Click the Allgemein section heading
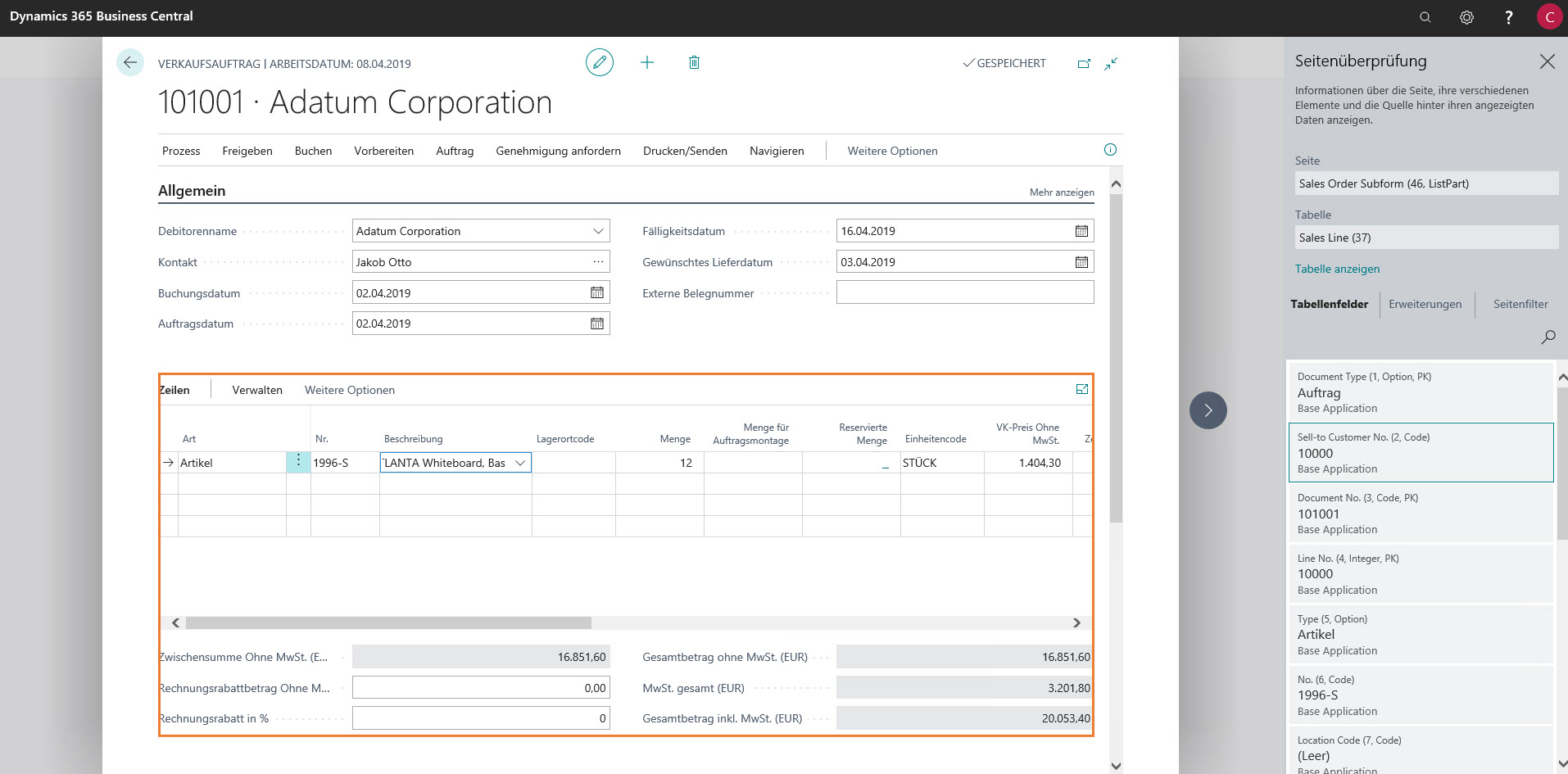The height and width of the screenshot is (774, 1568). tap(192, 191)
